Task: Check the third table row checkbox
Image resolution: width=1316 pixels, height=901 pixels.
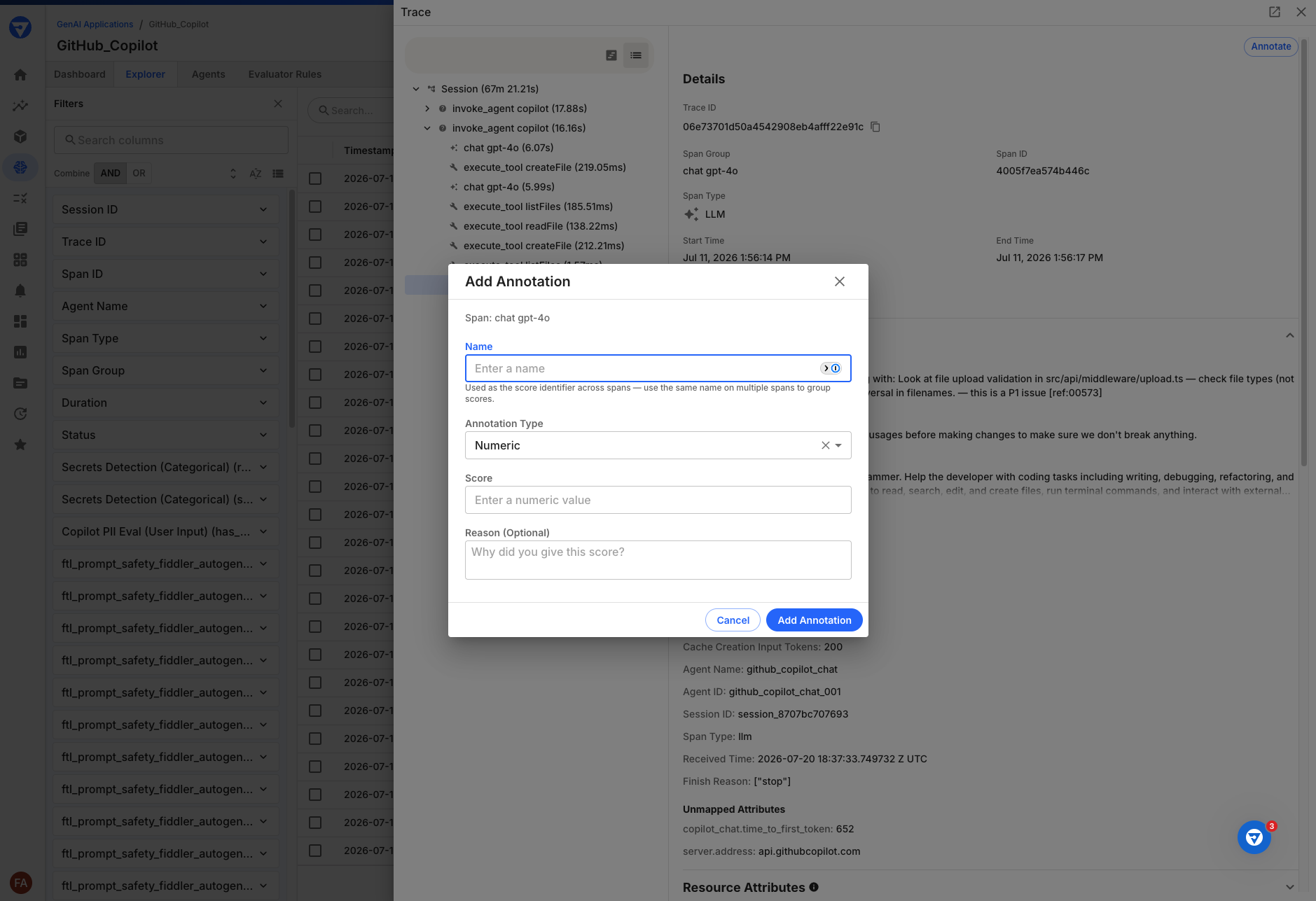Action: pos(315,235)
